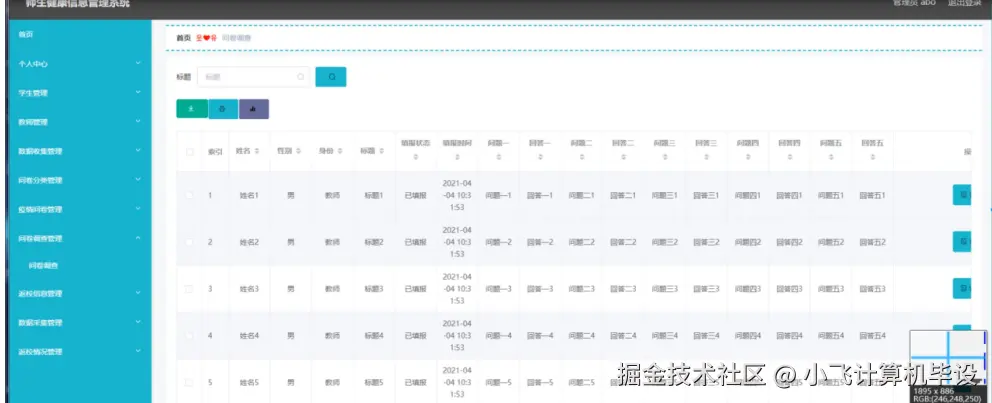Click cell 问题二2 in row two

[x=581, y=242]
